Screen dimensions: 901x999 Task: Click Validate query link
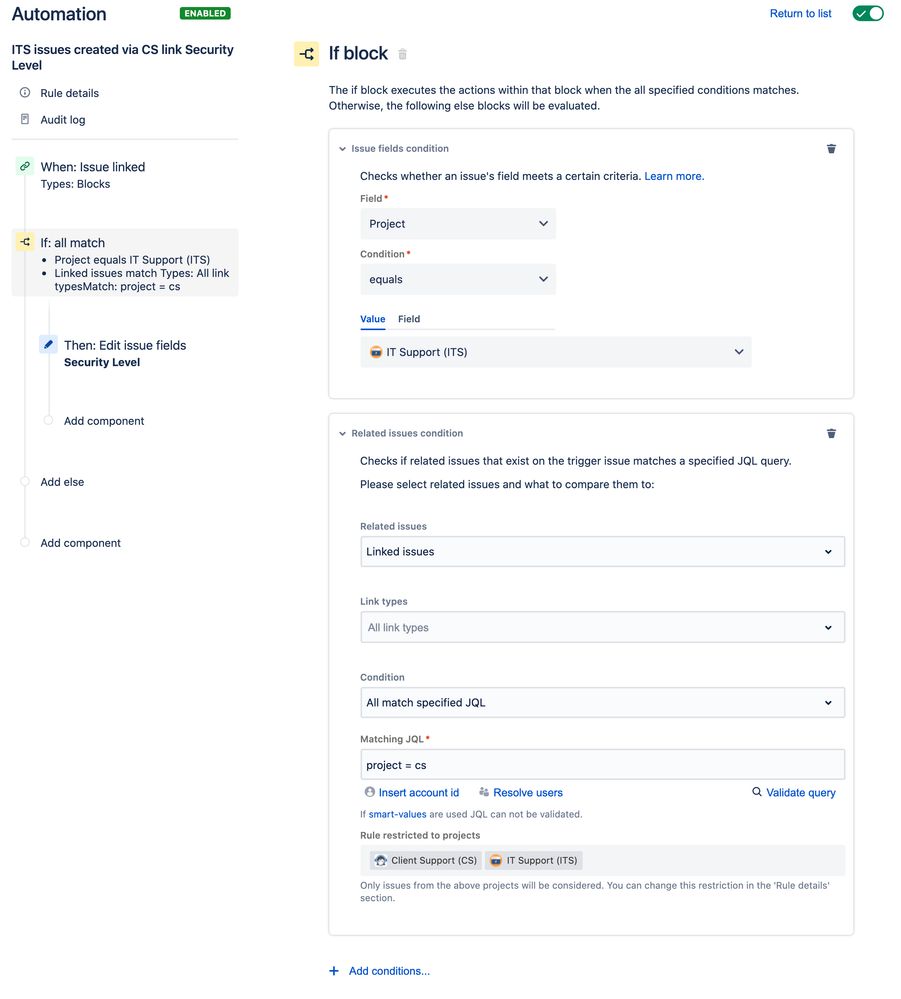(800, 793)
